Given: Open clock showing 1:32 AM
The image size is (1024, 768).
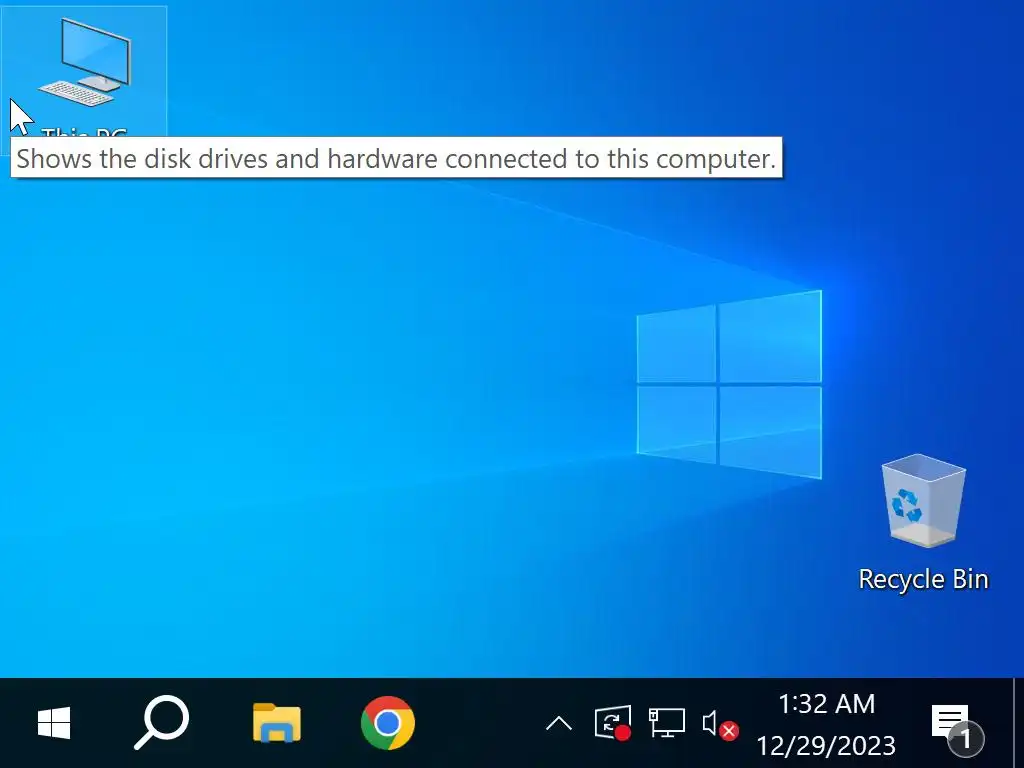Looking at the screenshot, I should point(825,724).
